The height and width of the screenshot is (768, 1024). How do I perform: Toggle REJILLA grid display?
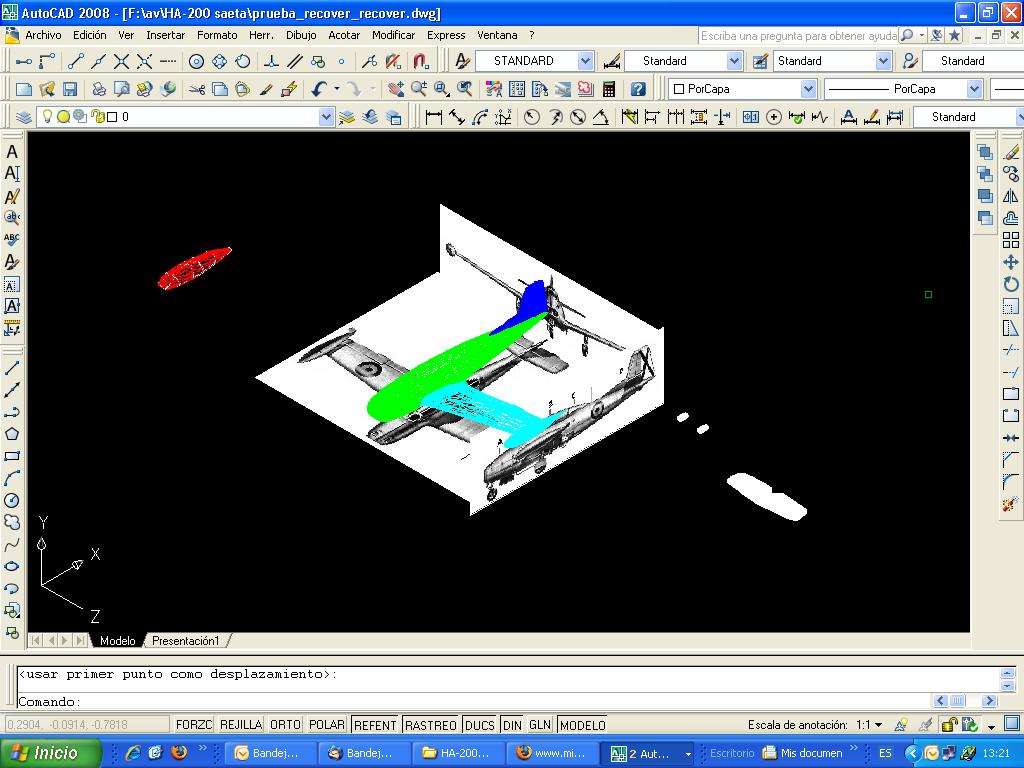[241, 725]
